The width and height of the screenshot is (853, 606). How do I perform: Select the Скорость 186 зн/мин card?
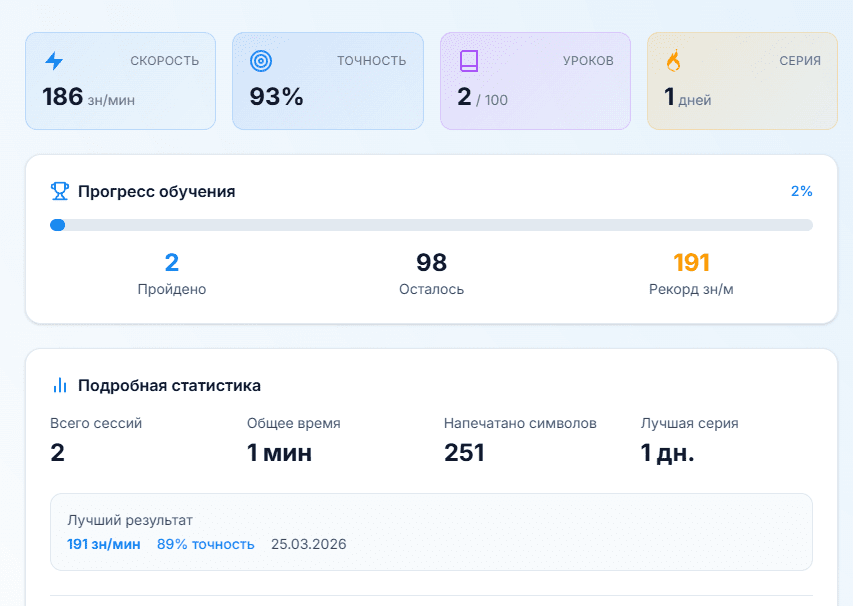[120, 81]
